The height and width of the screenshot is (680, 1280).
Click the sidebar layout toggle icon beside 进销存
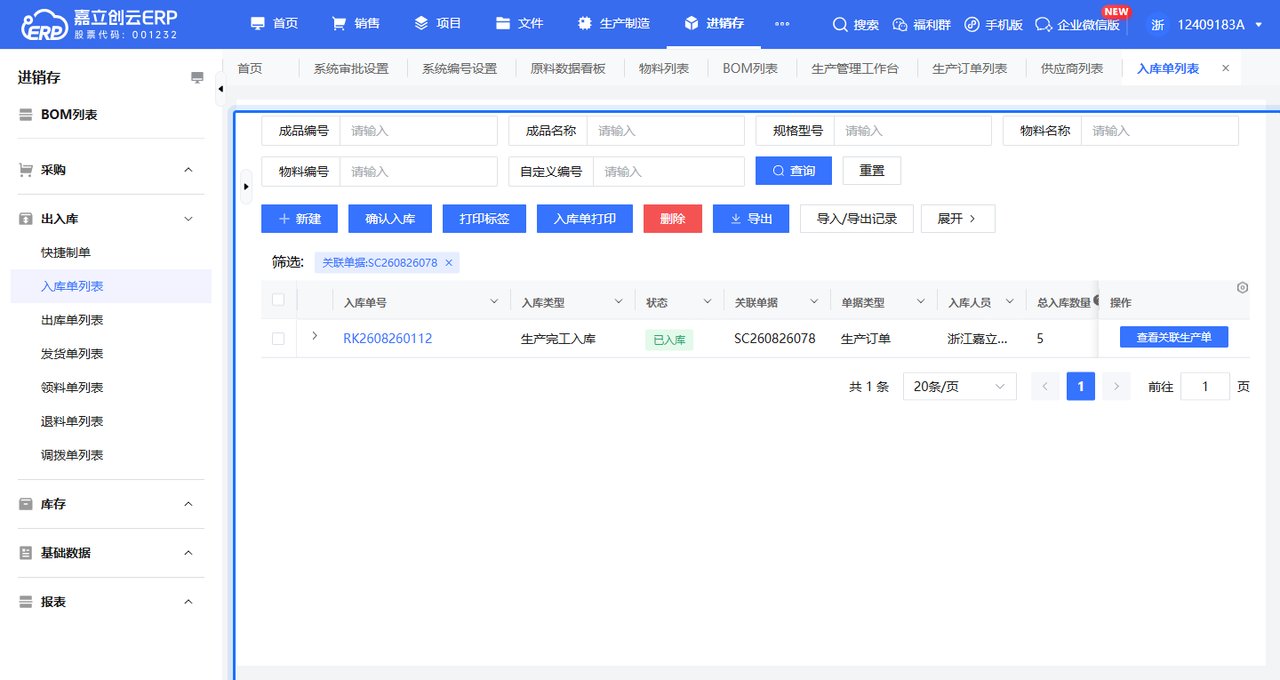point(197,78)
